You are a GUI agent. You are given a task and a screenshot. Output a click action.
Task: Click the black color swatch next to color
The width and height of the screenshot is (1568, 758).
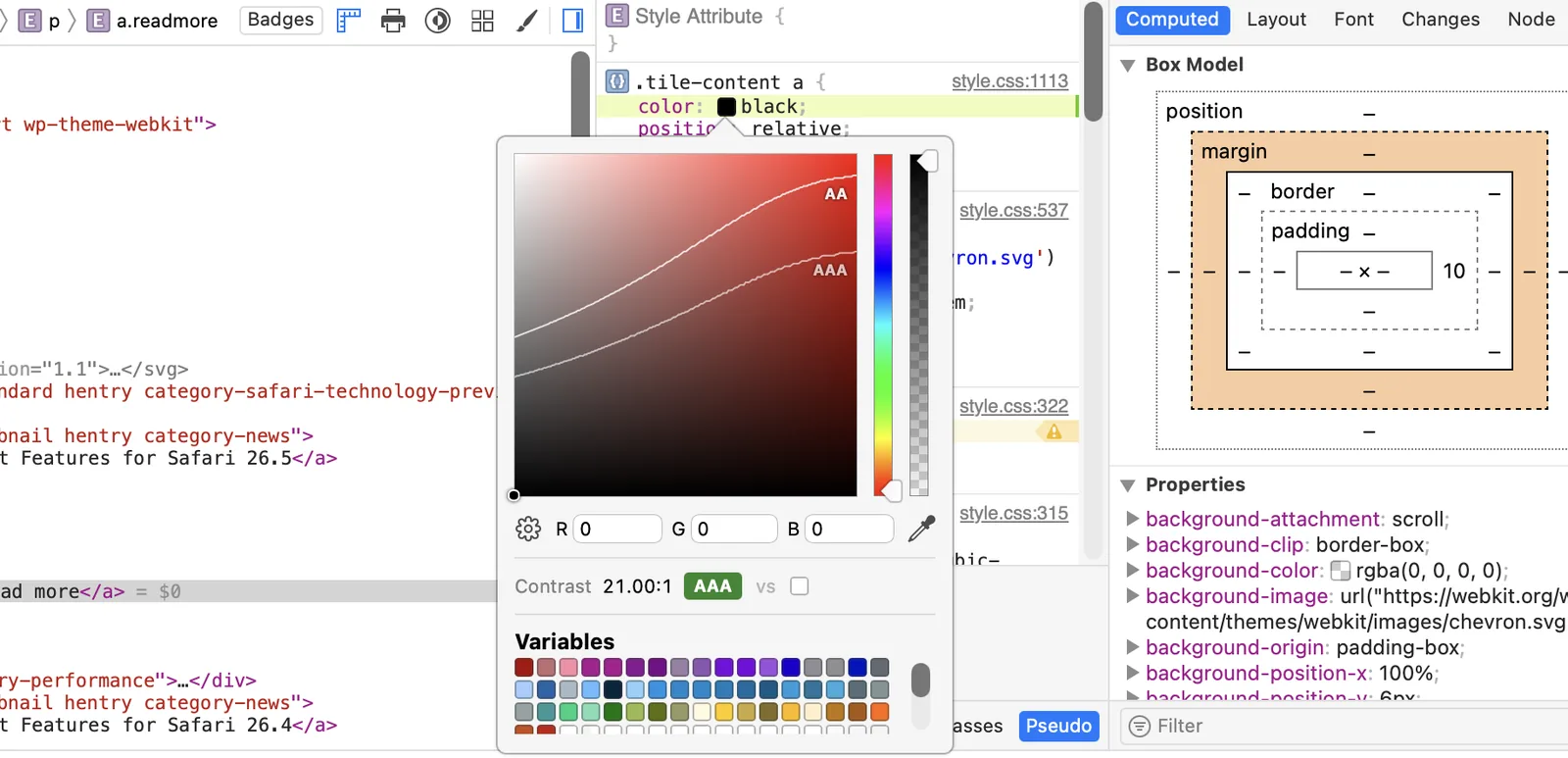(726, 106)
